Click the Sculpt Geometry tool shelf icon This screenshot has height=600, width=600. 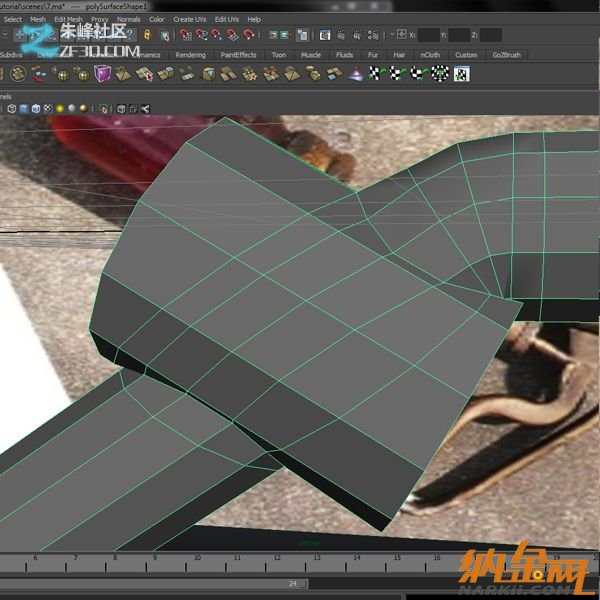[356, 74]
